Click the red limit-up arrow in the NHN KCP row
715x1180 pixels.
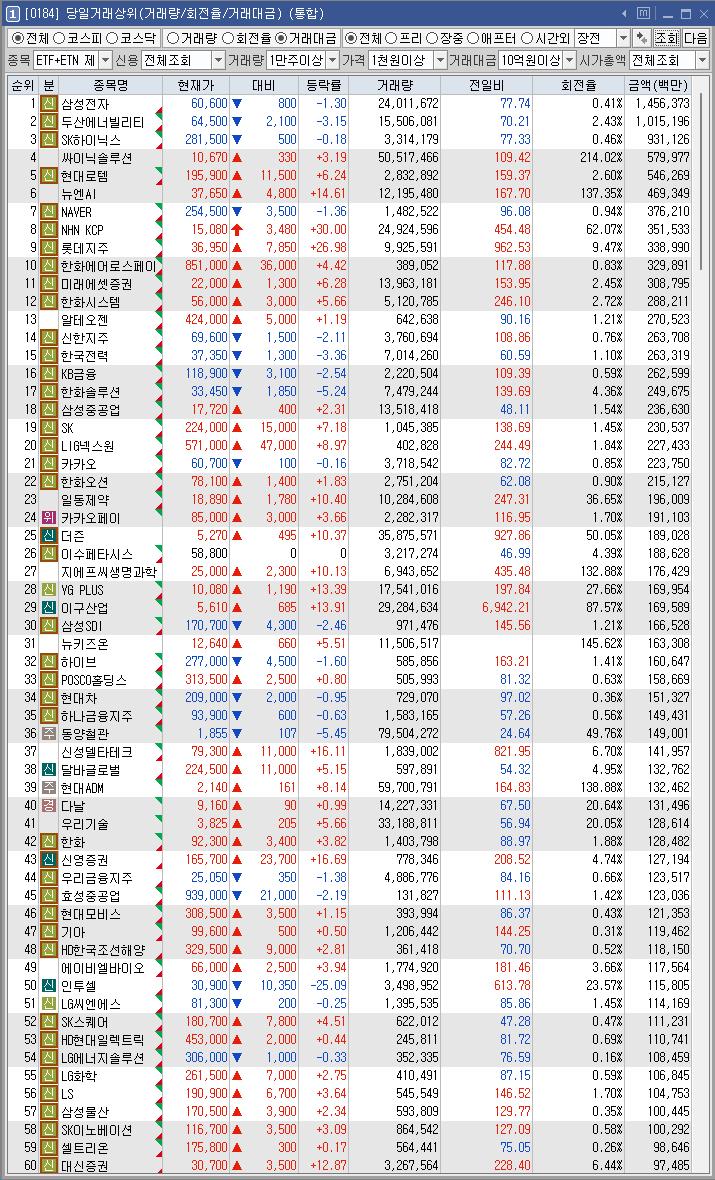[236, 230]
